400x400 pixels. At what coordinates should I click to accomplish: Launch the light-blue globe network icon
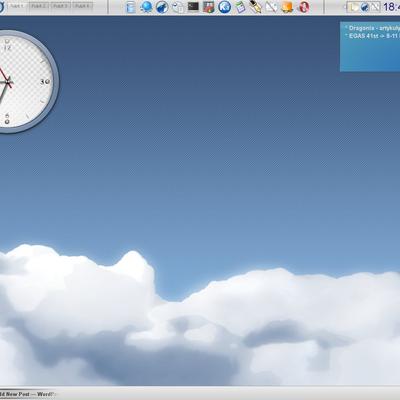[146, 7]
